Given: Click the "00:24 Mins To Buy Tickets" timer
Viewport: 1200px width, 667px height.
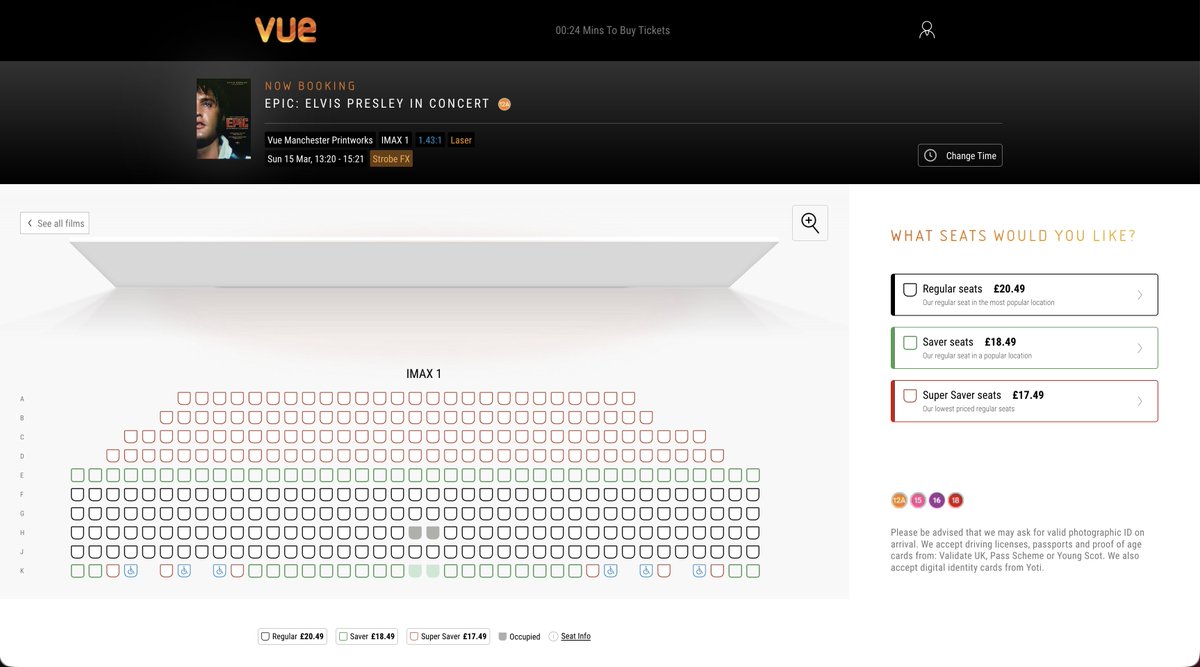Looking at the screenshot, I should [x=613, y=30].
